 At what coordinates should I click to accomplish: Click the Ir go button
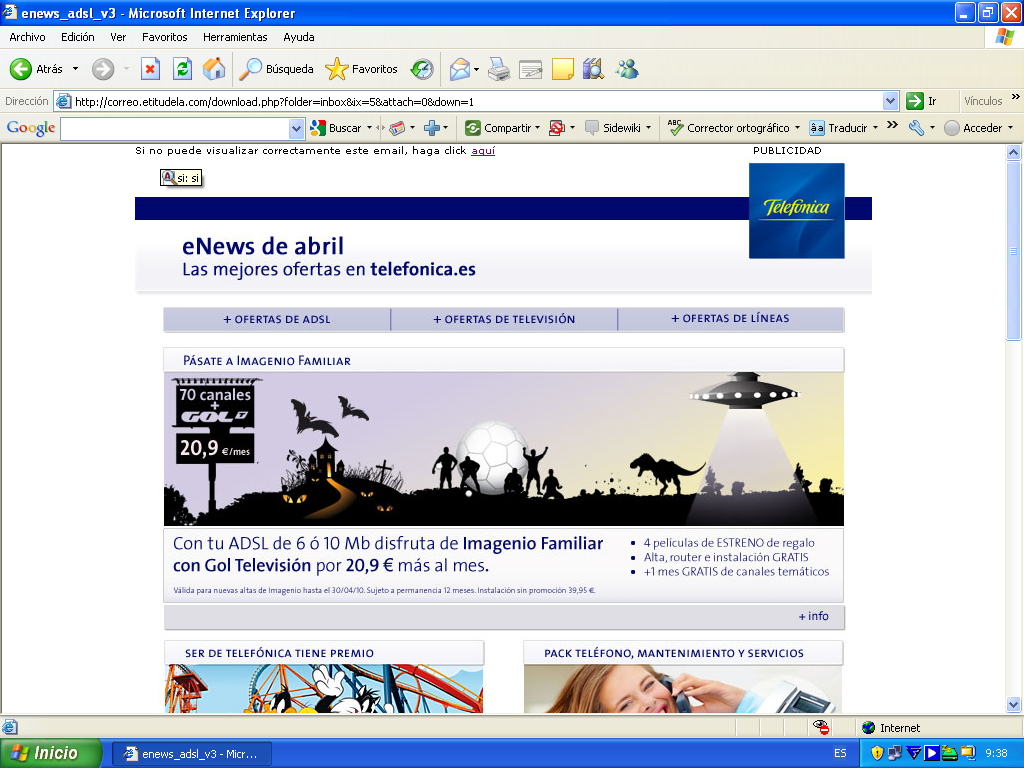pos(922,101)
